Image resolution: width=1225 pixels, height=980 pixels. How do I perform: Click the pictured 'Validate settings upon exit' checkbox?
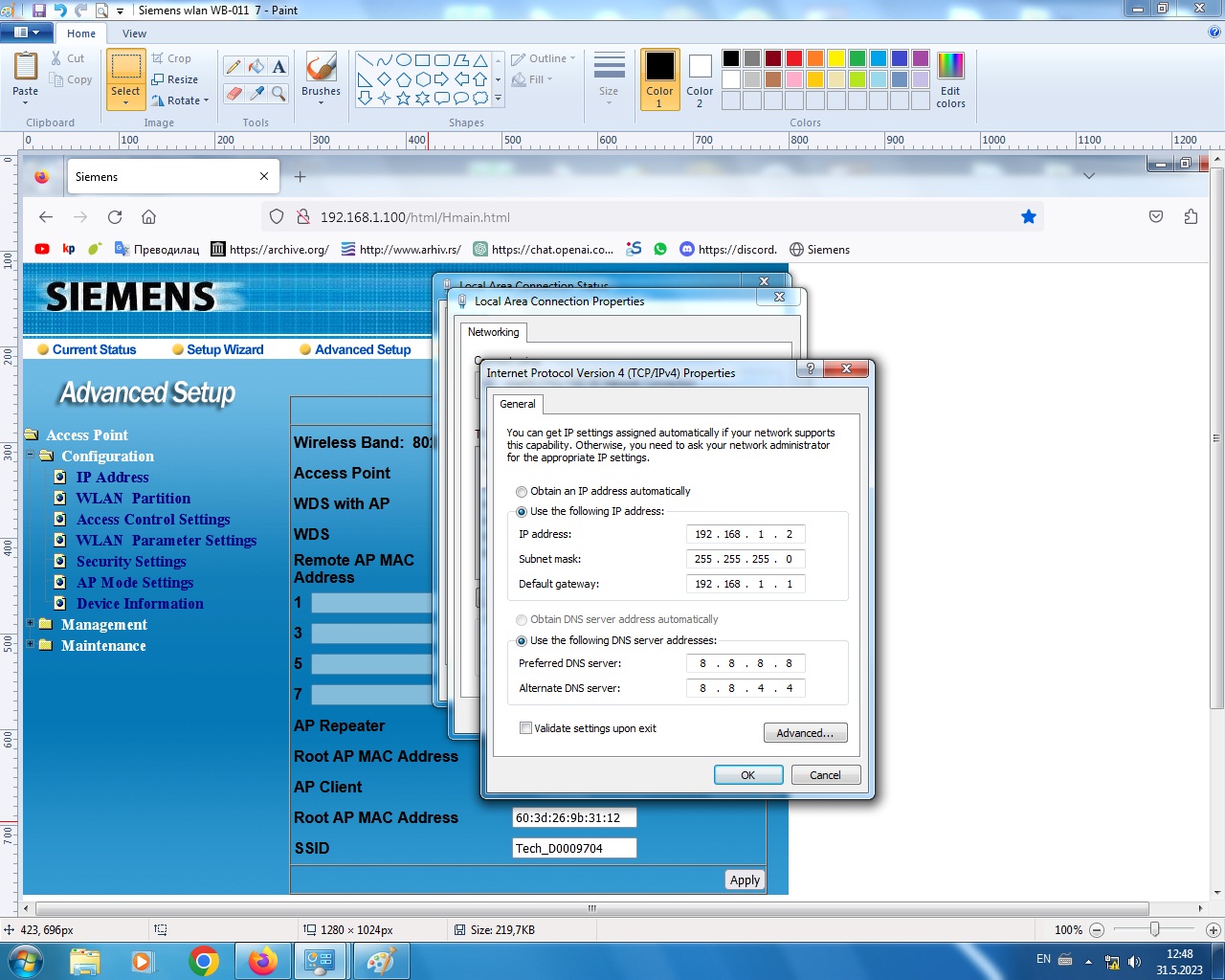[x=525, y=728]
